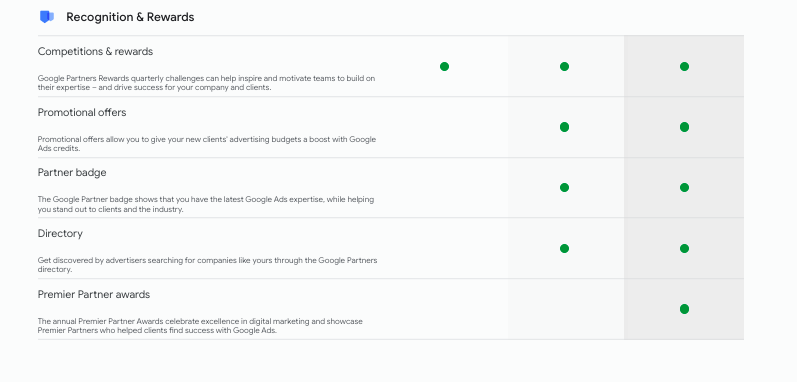797x382 pixels.
Task: Click the Directory row title
Action: click(60, 234)
